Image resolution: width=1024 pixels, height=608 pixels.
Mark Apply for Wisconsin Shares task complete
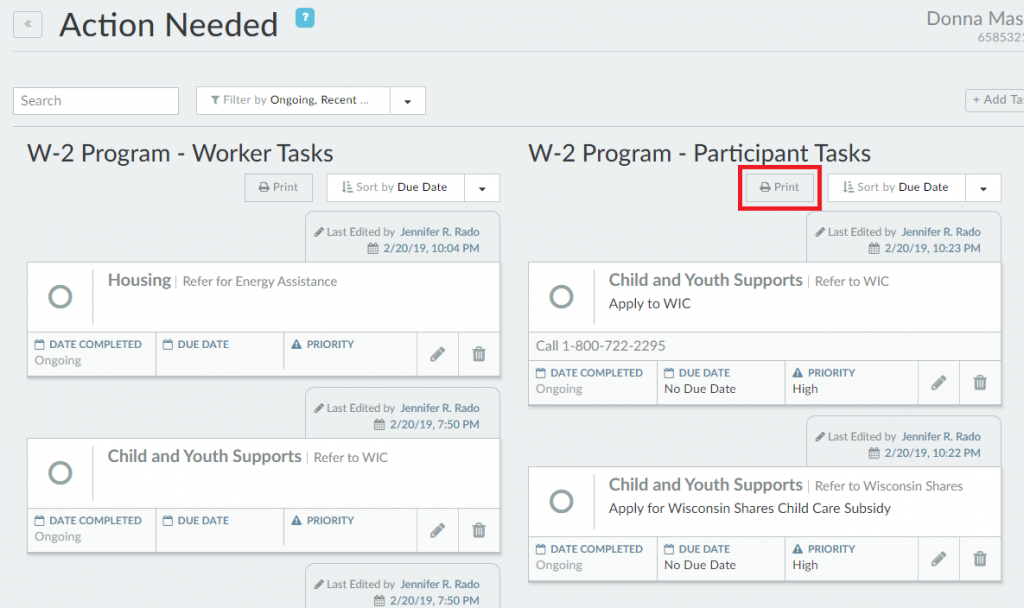coord(562,501)
